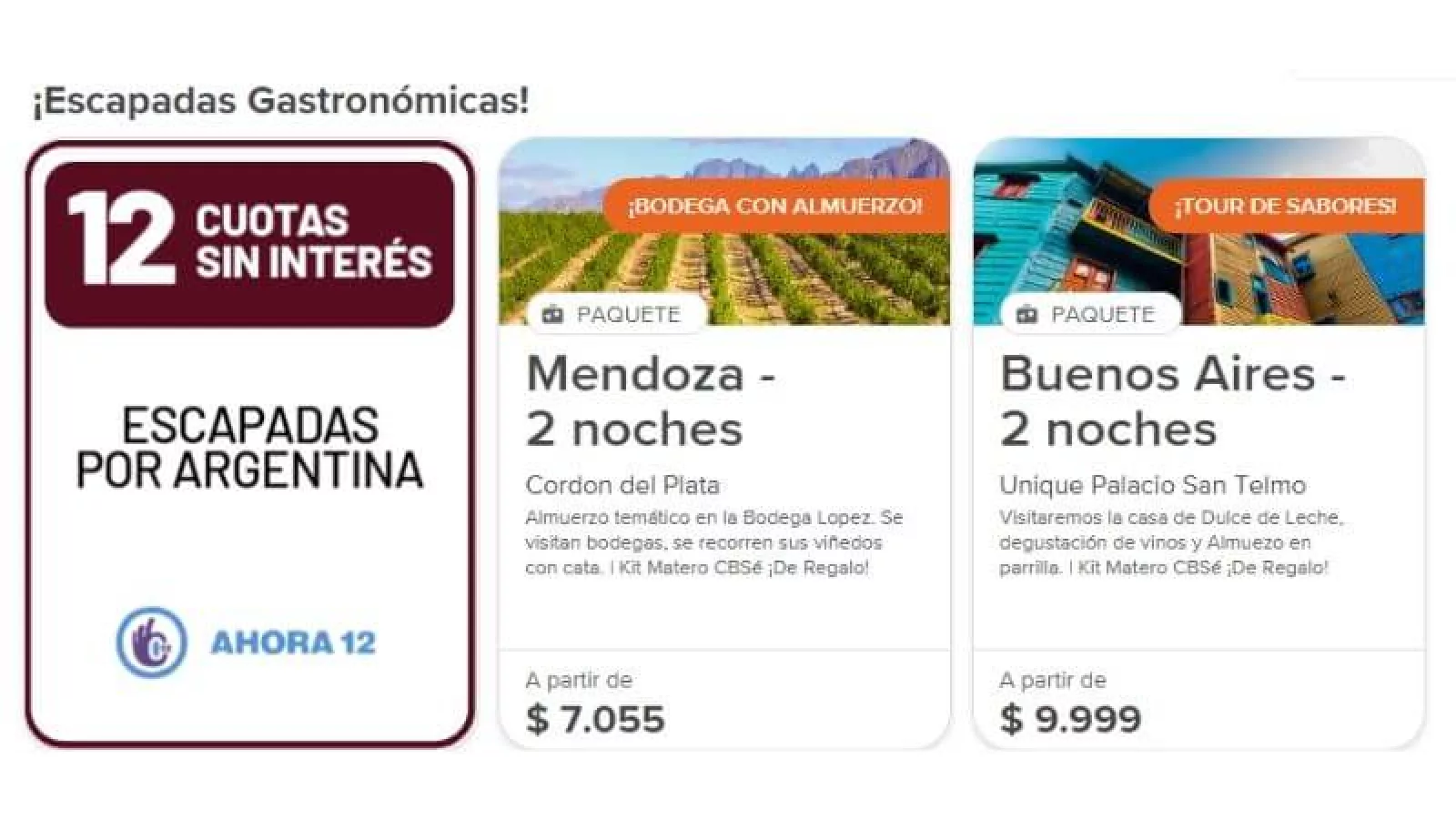Image resolution: width=1456 pixels, height=819 pixels.
Task: Click the PAQUETE label on Mendoza card
Action: [x=628, y=315]
